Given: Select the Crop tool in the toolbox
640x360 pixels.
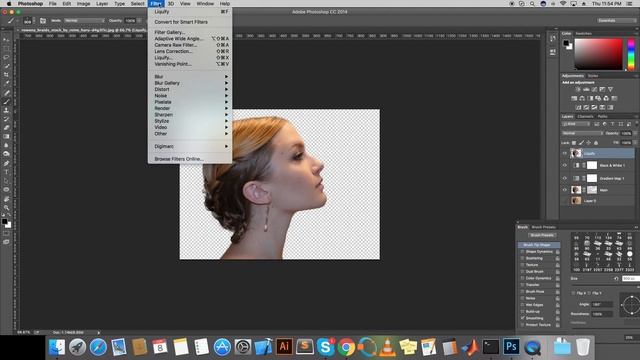Looking at the screenshot, I should tap(6, 75).
